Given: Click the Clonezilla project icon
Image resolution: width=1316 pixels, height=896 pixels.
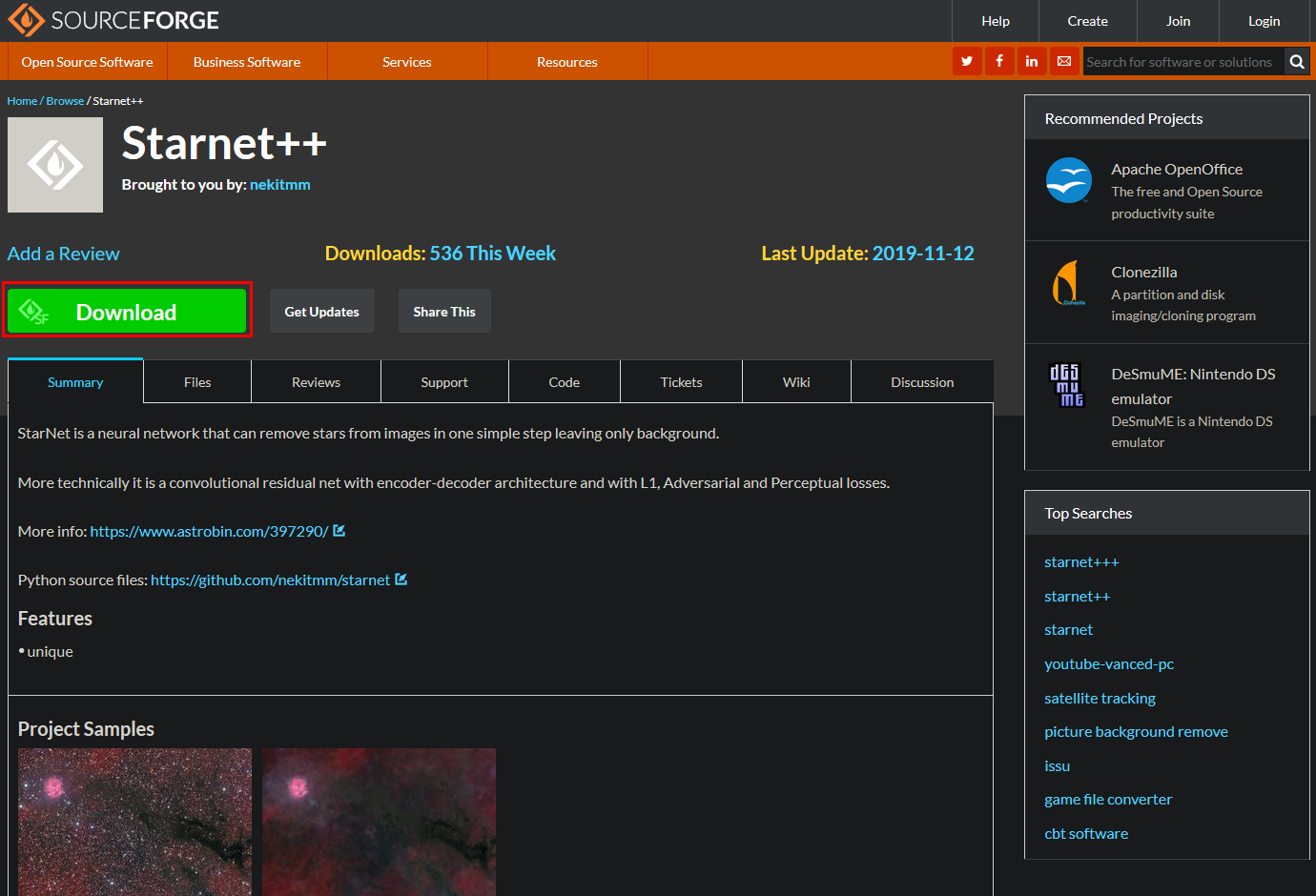Looking at the screenshot, I should click(1069, 283).
